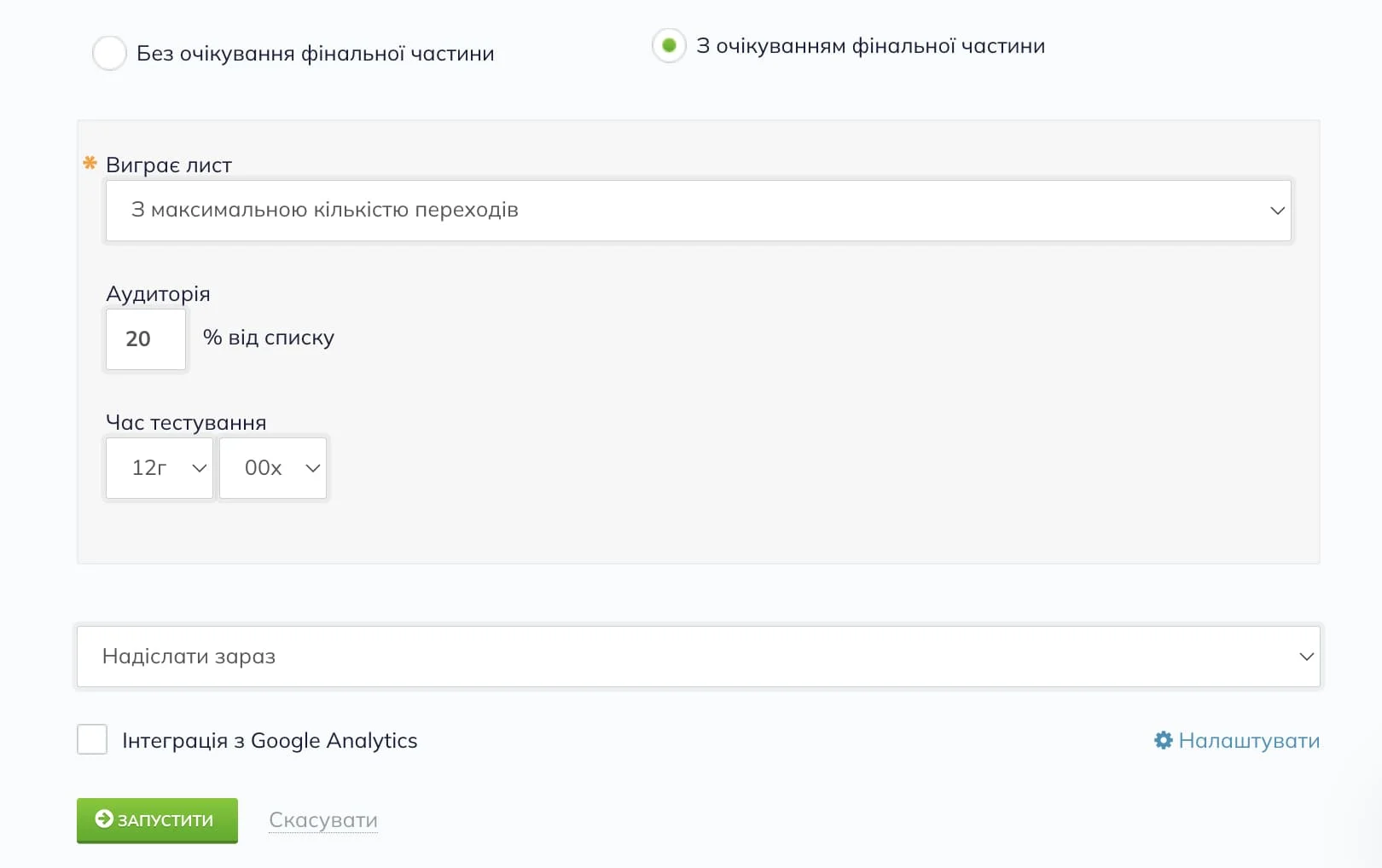This screenshot has height=868, width=1382.
Task: Click the 'Інтеграція з Google Analytics' label
Action: click(x=270, y=740)
